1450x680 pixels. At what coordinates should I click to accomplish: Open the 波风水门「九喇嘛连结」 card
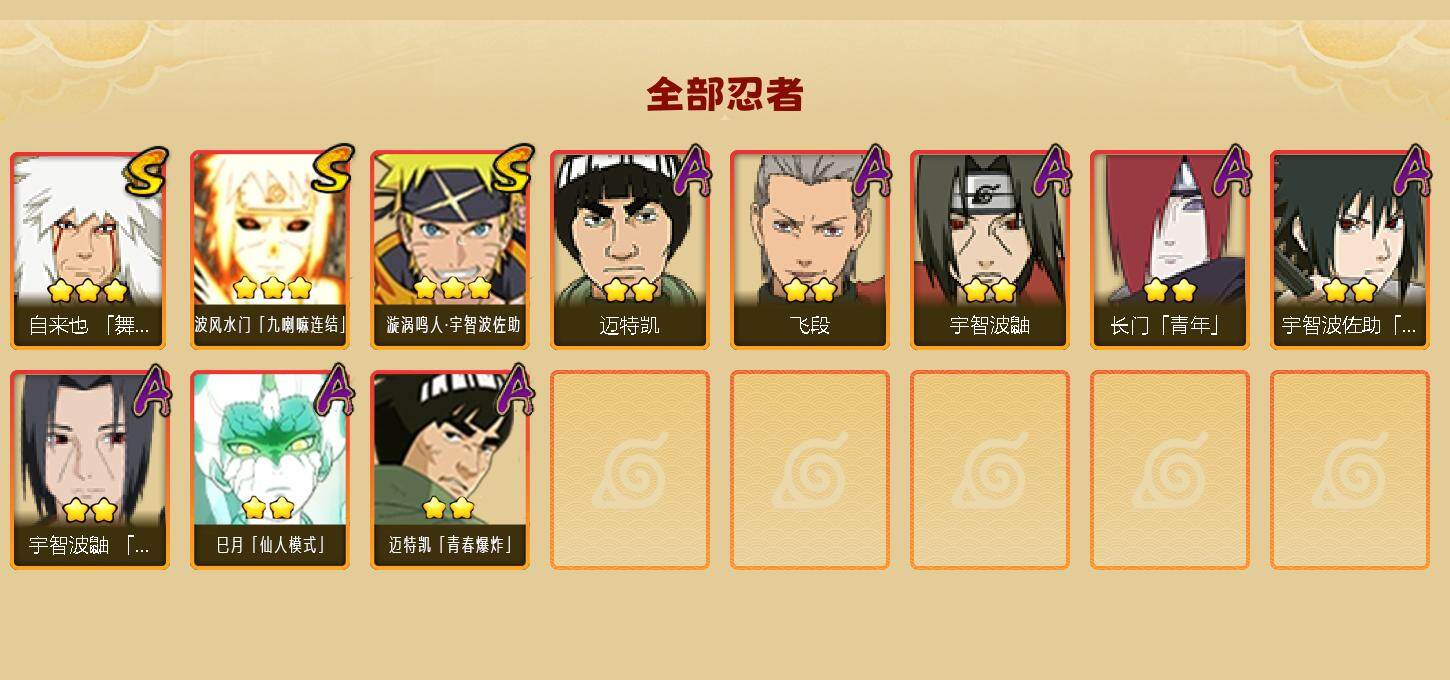(270, 250)
